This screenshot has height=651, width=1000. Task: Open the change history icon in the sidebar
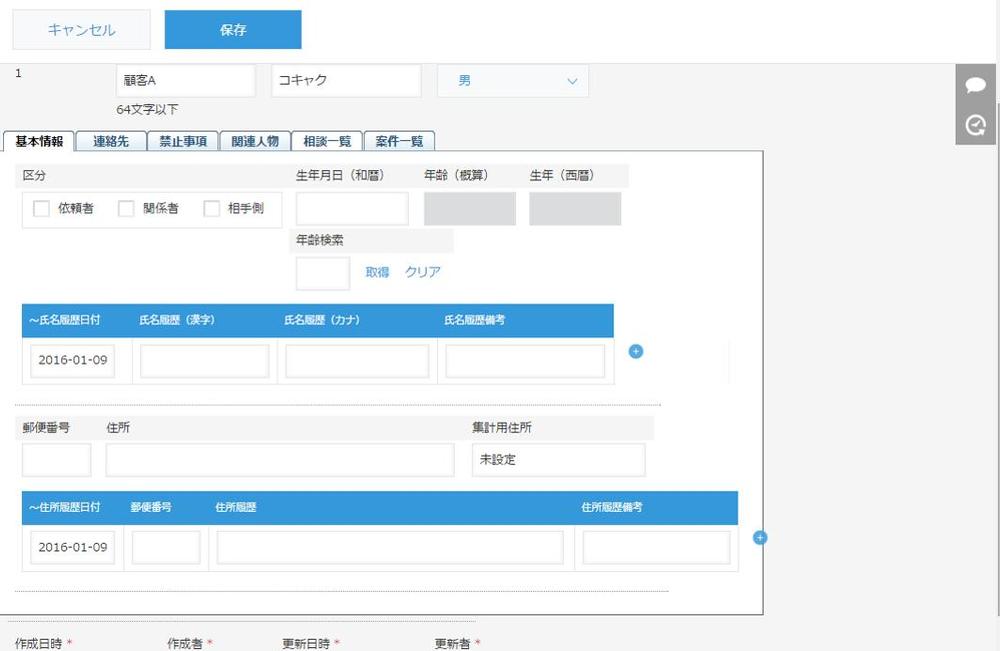pos(975,125)
